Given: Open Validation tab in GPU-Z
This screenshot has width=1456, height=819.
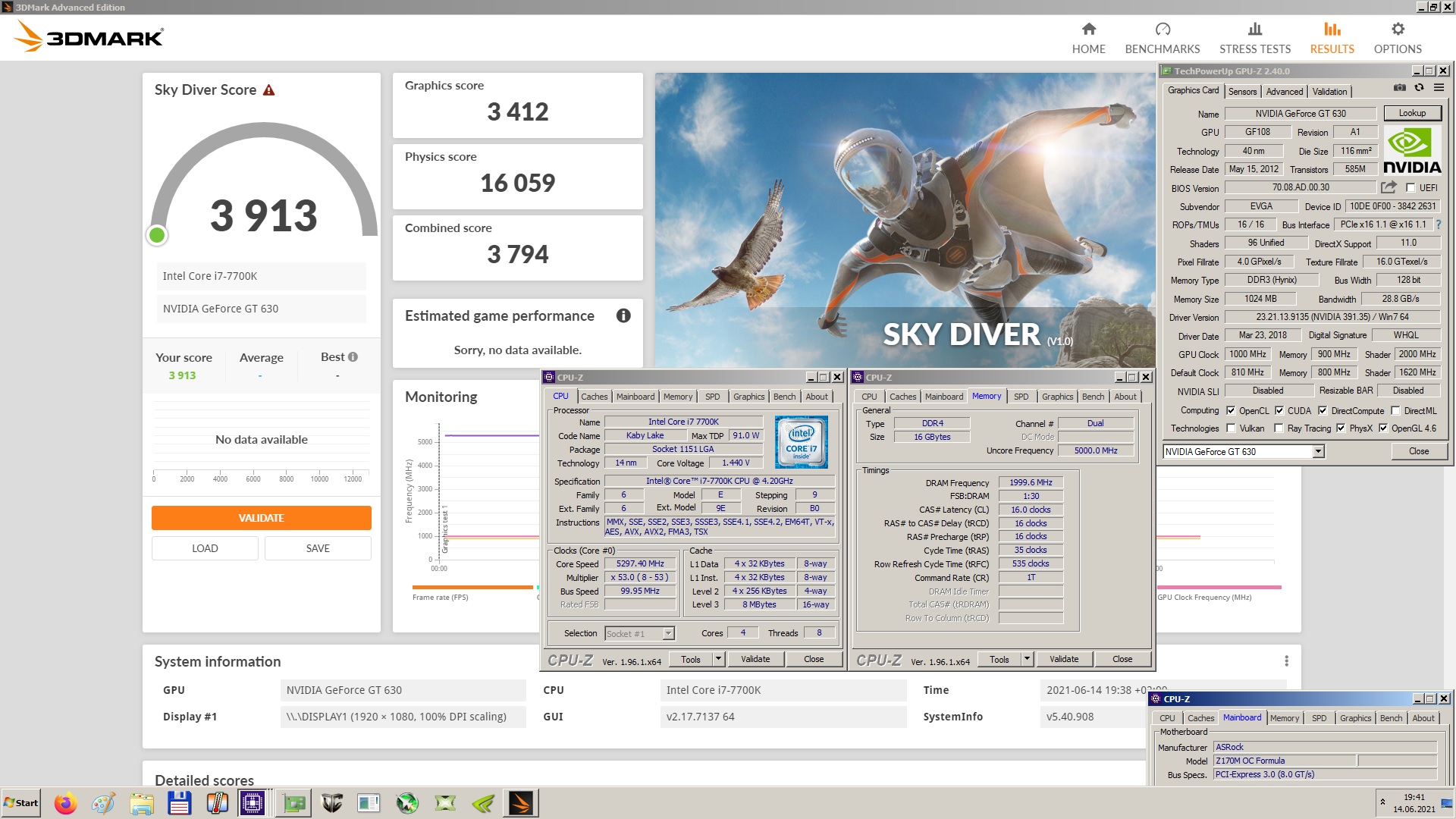Looking at the screenshot, I should tap(1329, 91).
